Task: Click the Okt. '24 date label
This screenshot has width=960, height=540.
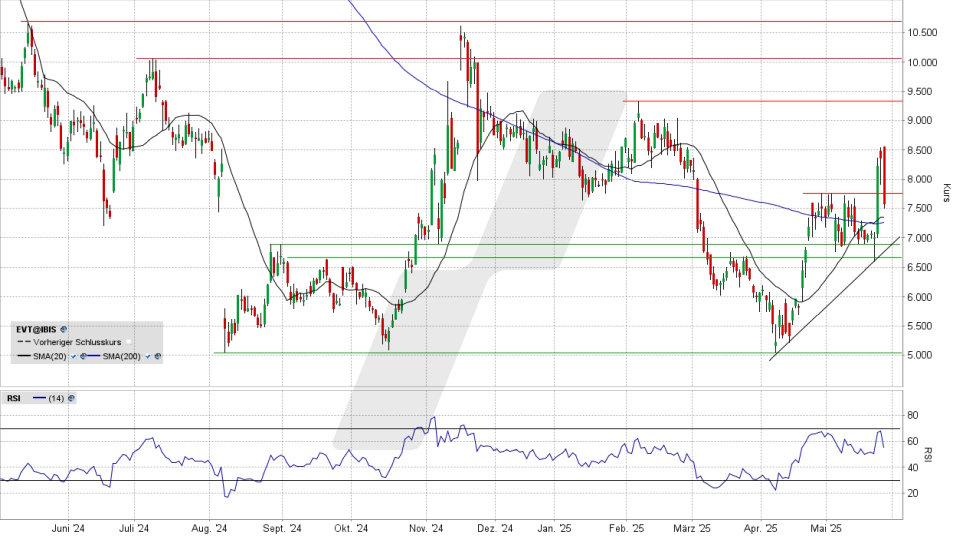Action: coord(351,528)
